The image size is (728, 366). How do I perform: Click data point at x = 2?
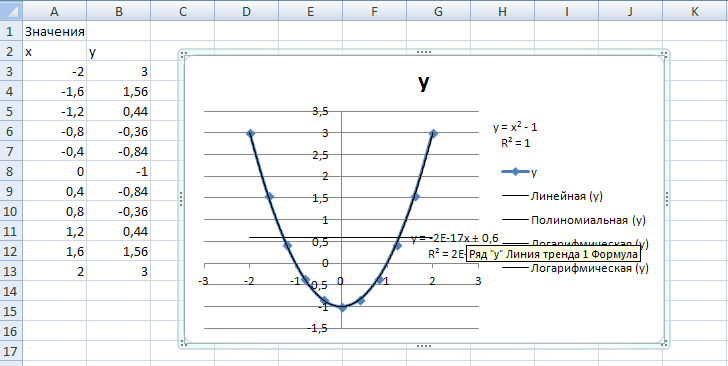[x=433, y=133]
